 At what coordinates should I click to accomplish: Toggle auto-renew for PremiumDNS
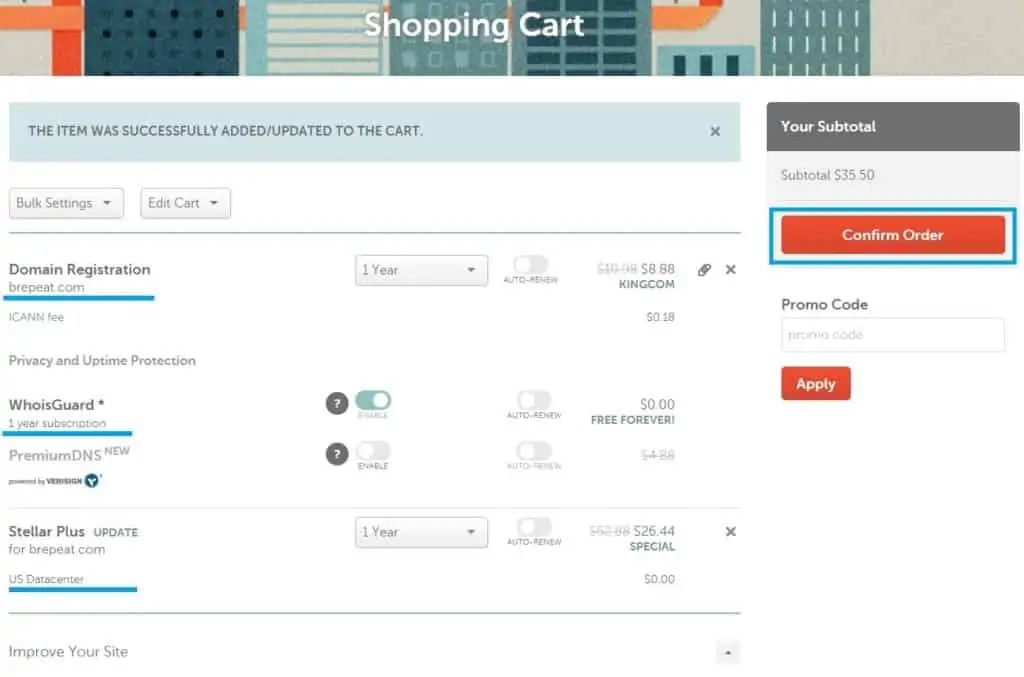[534, 450]
